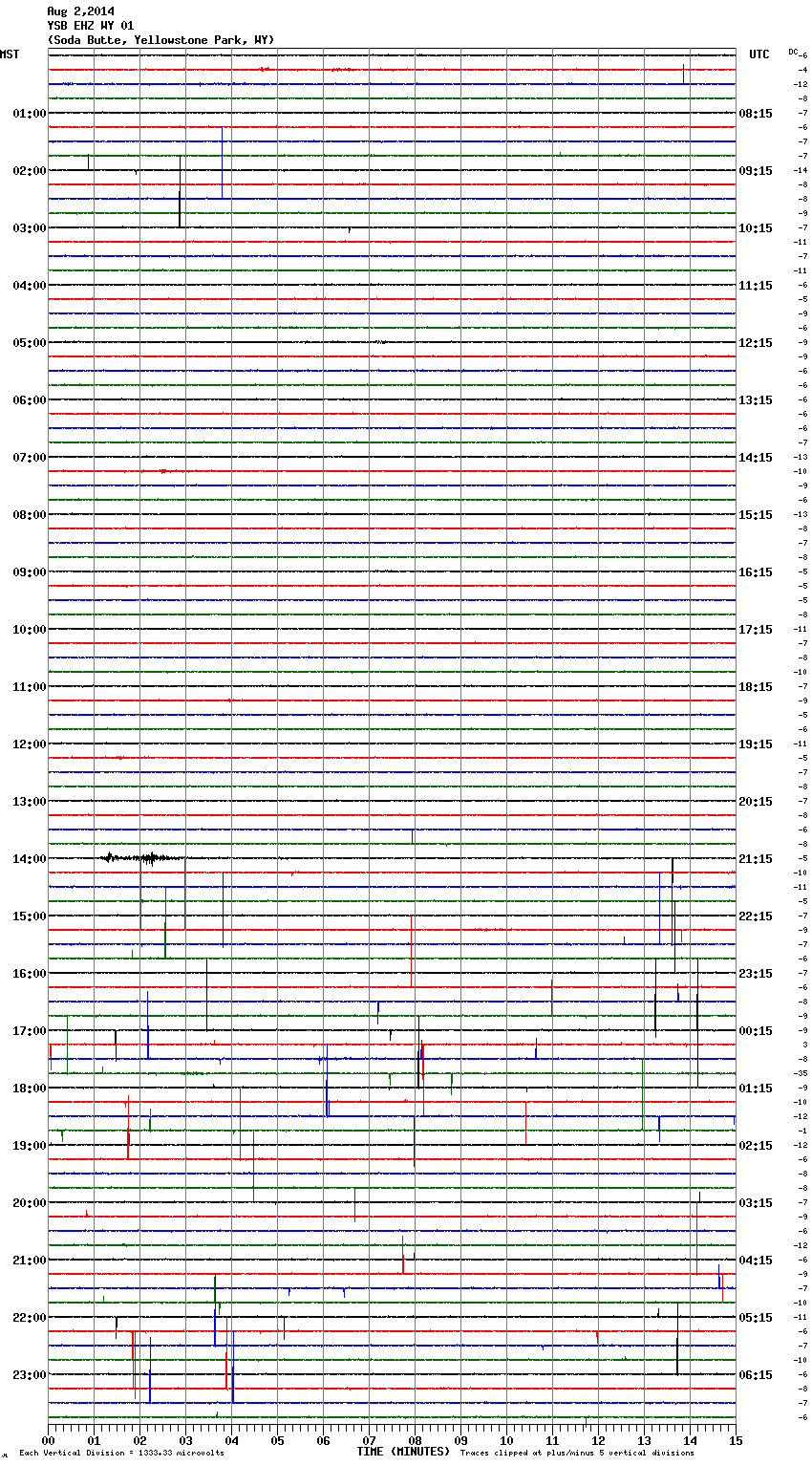Click the '00' minute tick on bottom axis
Image resolution: width=812 pixels, height=1466 pixels.
[x=48, y=1440]
